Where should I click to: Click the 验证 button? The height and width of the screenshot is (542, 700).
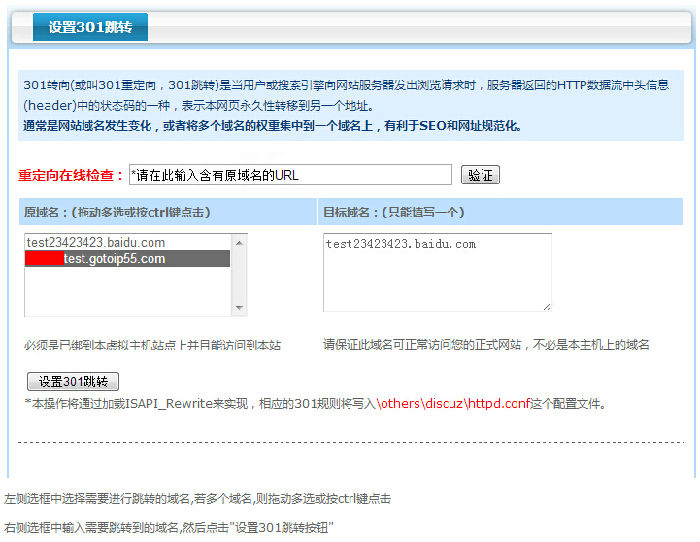click(x=480, y=175)
